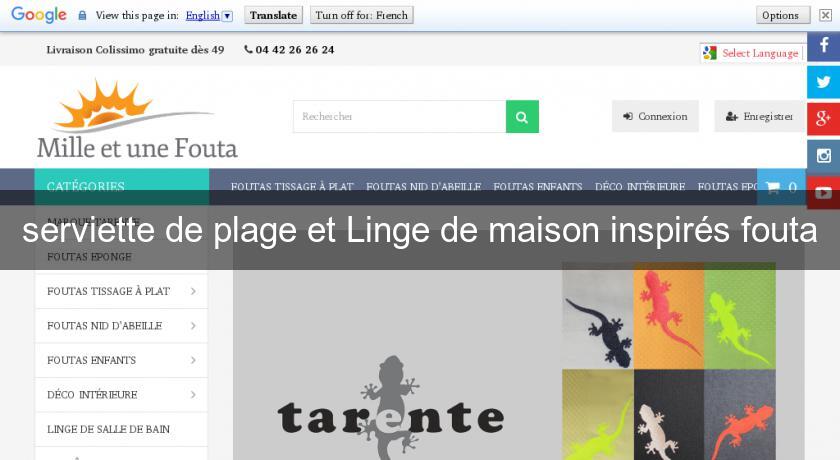840x460 pixels.
Task: Open Foutas Enfants in top navigation
Action: 538,187
